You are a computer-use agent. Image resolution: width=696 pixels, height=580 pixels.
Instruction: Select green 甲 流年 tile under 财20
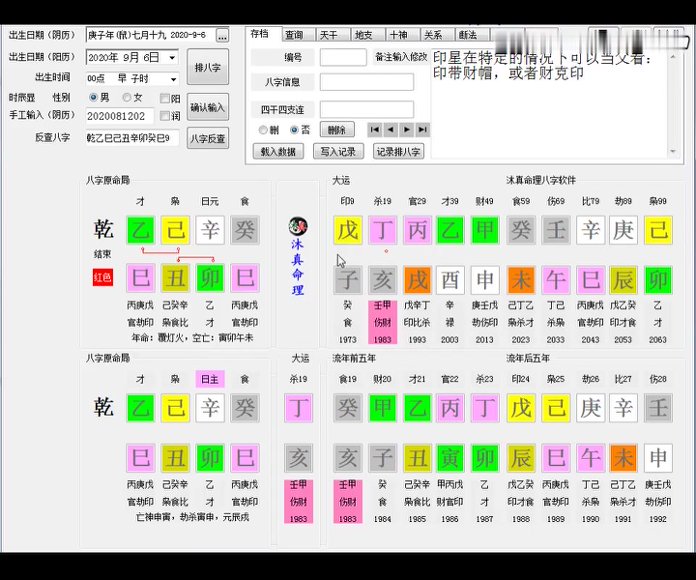click(x=382, y=408)
